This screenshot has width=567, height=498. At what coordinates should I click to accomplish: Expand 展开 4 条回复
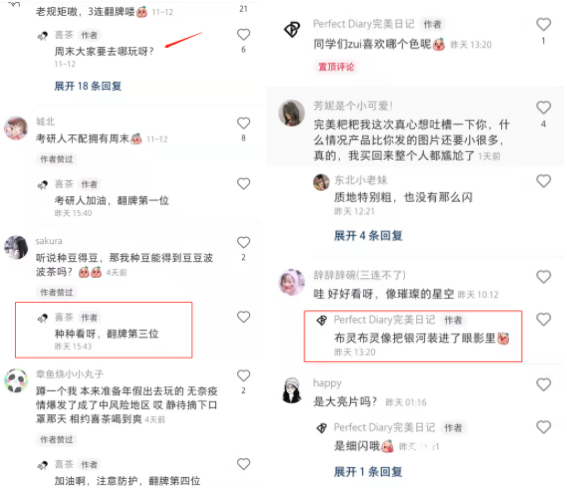click(x=368, y=236)
